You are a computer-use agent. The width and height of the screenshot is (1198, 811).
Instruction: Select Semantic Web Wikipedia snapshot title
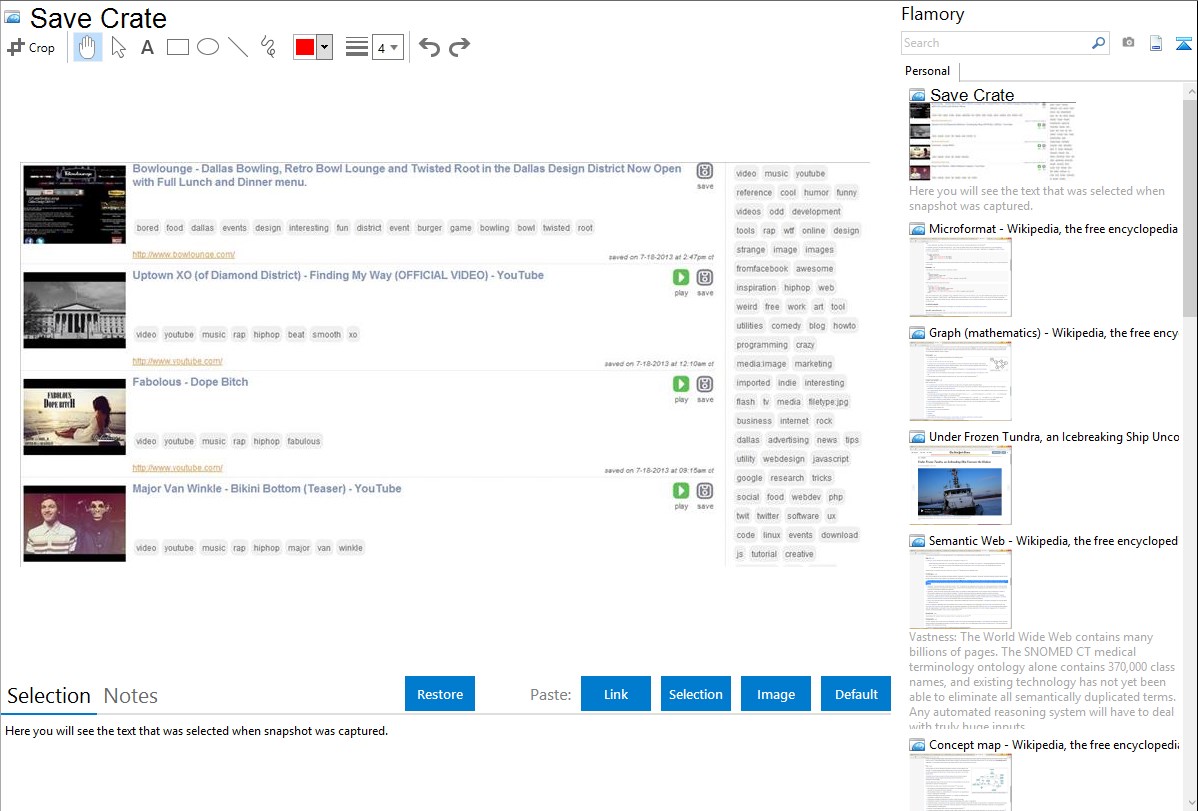click(x=1053, y=541)
